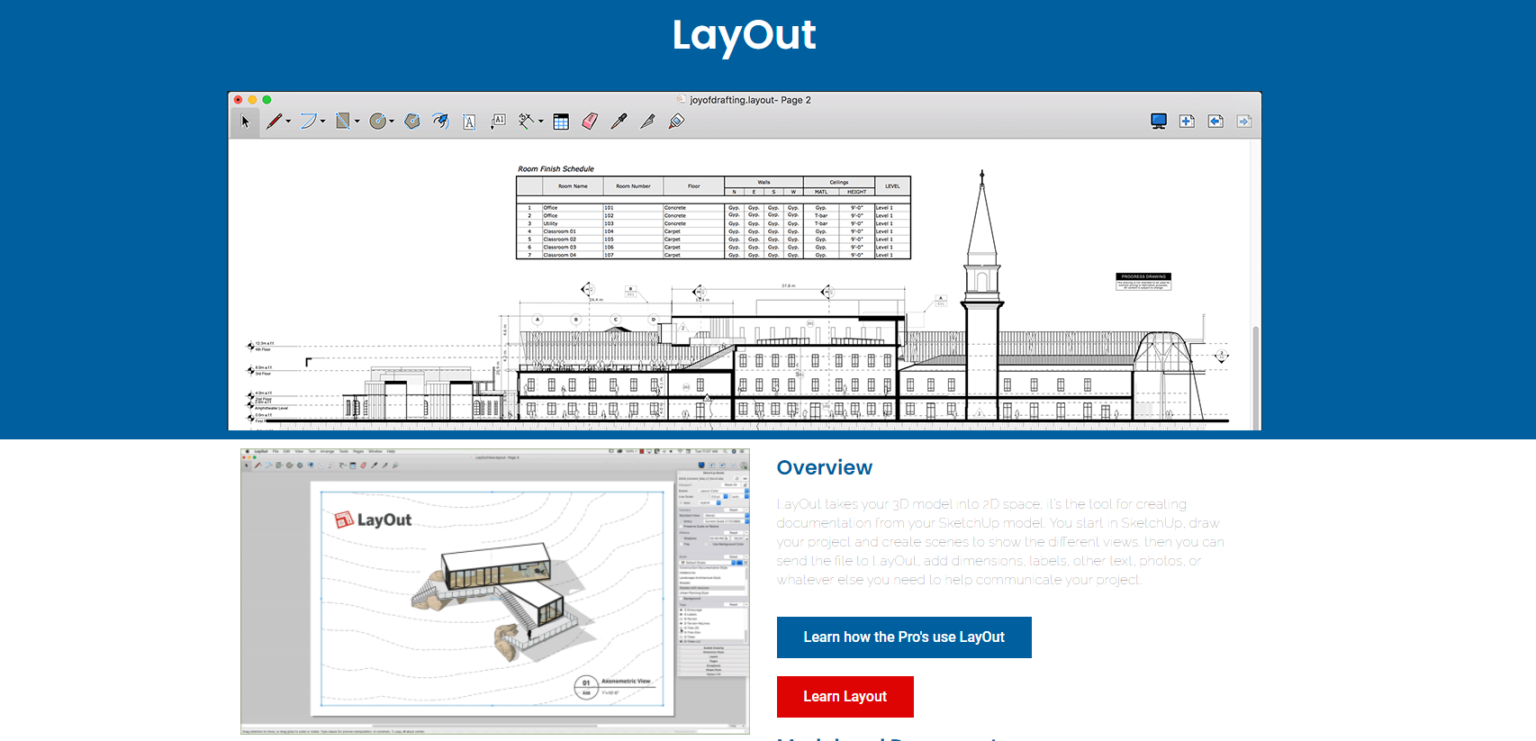Select the Eraser tool
Image resolution: width=1536 pixels, height=741 pixels.
(588, 121)
